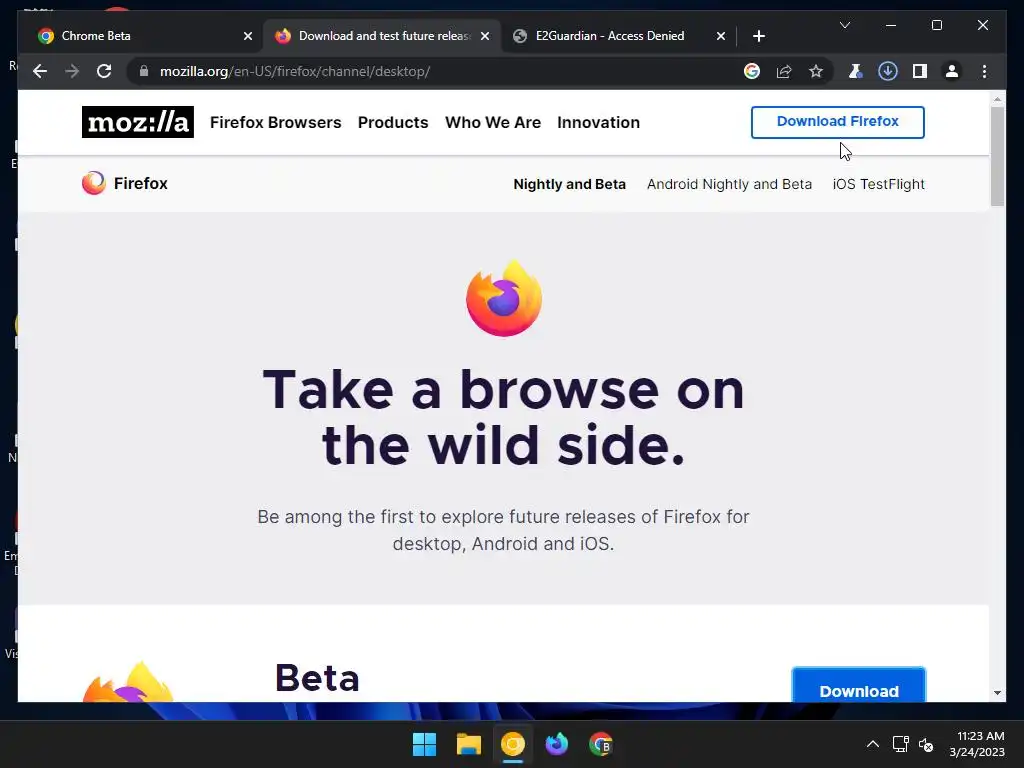This screenshot has width=1024, height=768.
Task: Launch Firefox Nightly from taskbar
Action: tap(556, 744)
